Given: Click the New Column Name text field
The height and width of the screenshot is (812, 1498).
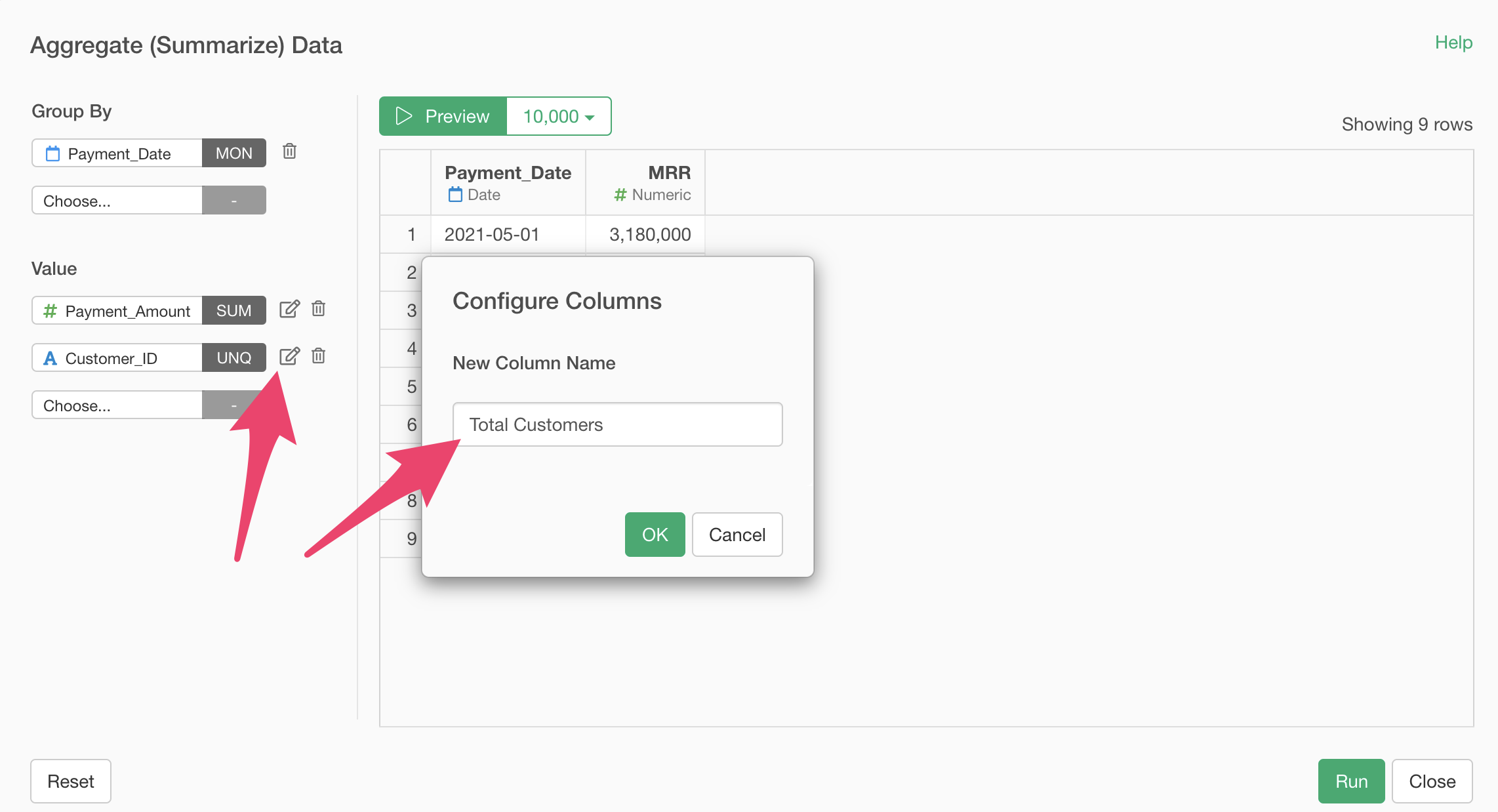Looking at the screenshot, I should 617,424.
